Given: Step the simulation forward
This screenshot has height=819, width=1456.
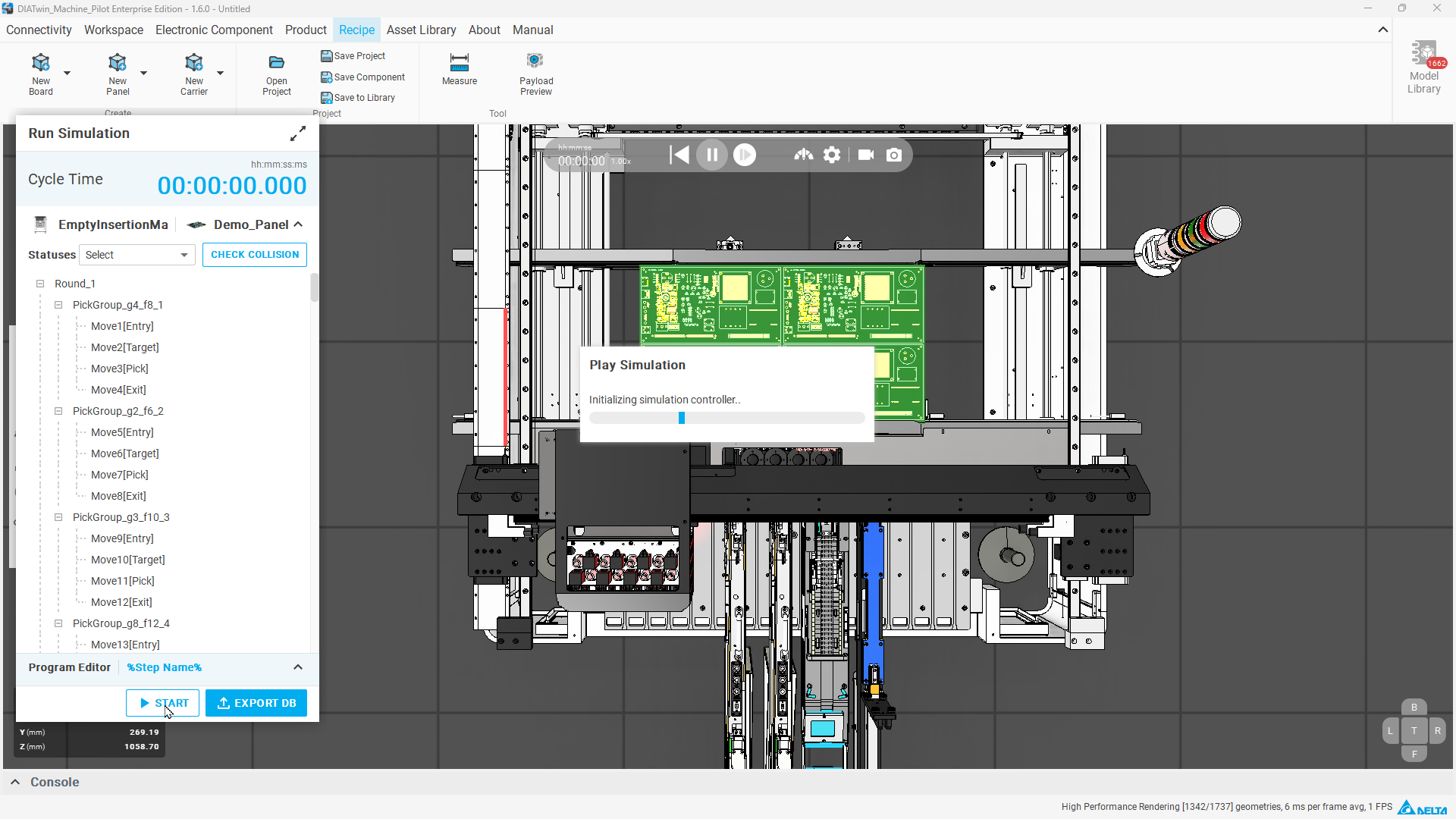Looking at the screenshot, I should 745,155.
